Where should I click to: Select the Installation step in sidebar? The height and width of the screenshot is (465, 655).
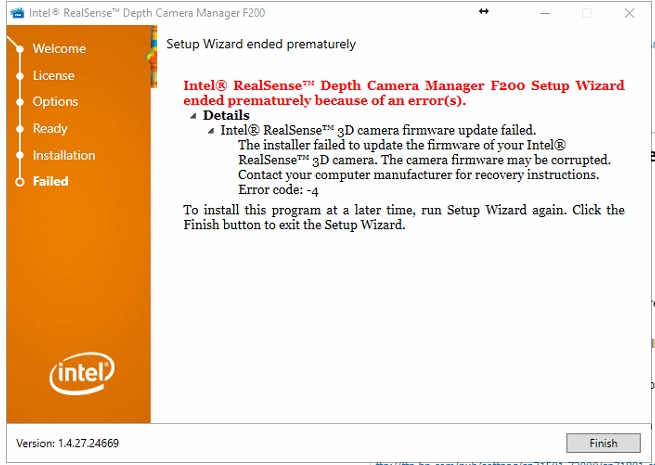coord(64,156)
